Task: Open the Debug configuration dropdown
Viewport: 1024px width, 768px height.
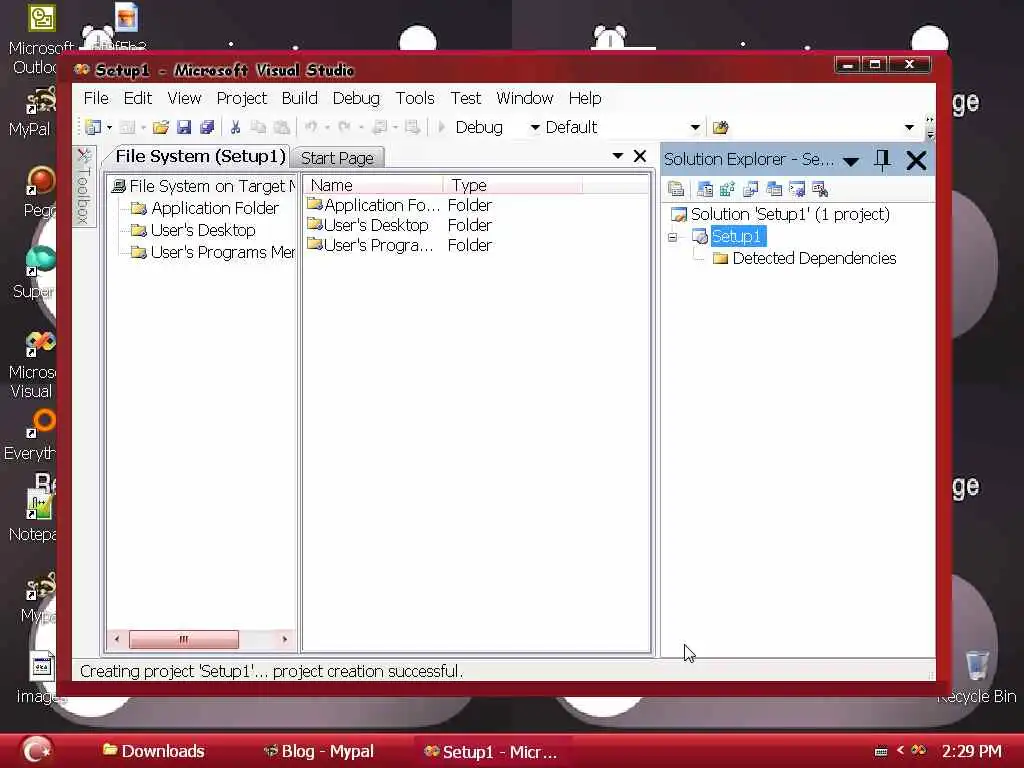Action: (x=535, y=127)
